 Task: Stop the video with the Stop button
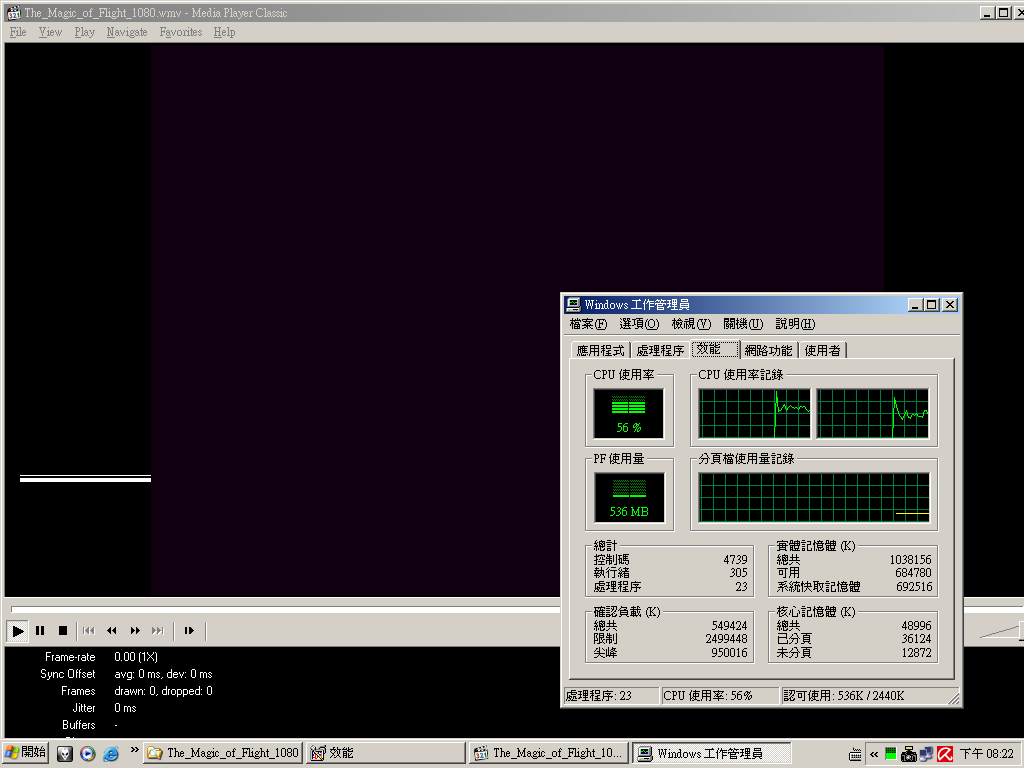(x=62, y=631)
